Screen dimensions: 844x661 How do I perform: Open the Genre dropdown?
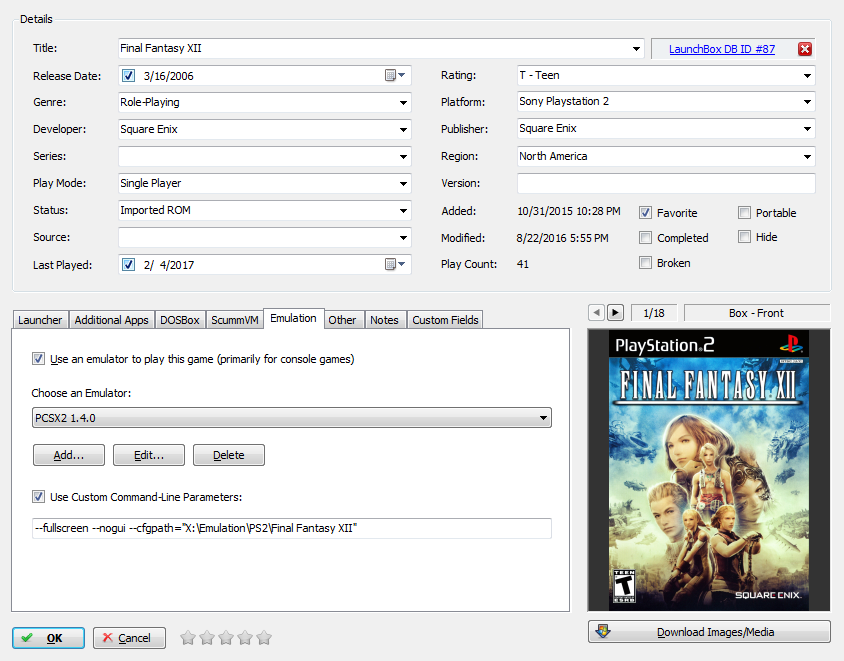tap(403, 102)
